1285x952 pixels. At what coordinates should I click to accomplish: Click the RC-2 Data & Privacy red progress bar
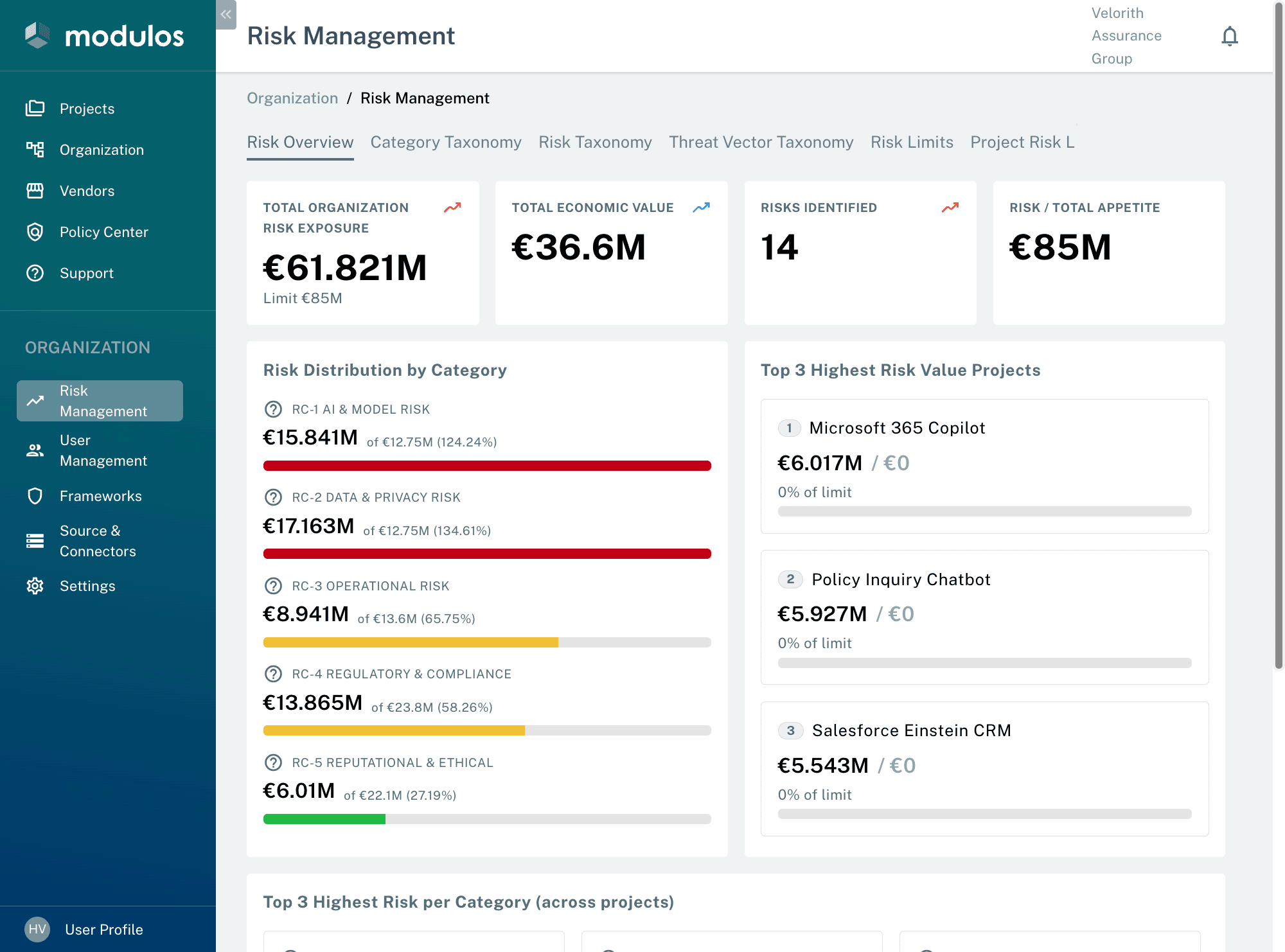coord(487,554)
